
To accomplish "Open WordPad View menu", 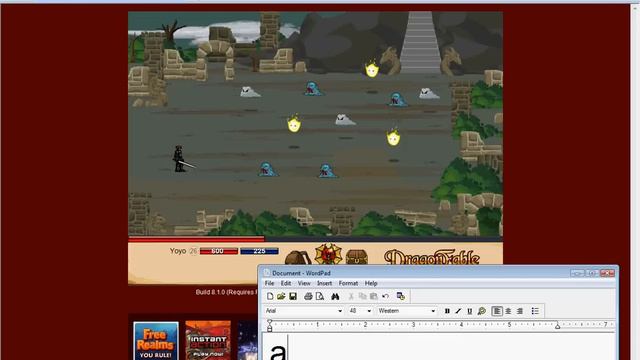I will coord(304,283).
